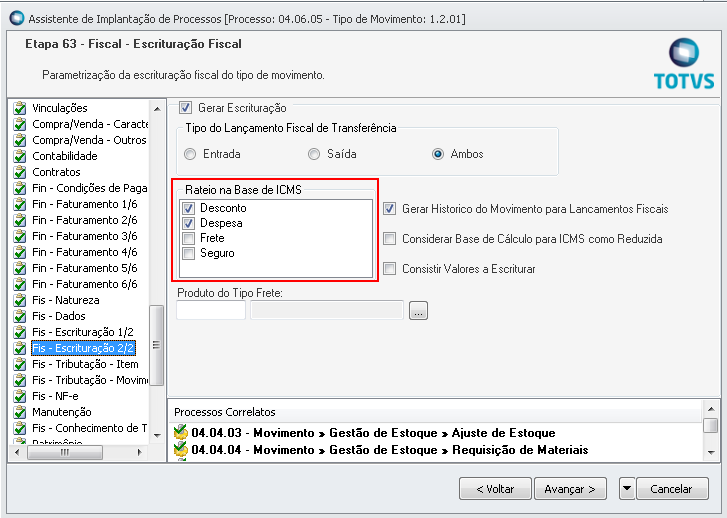
Task: Click the checkmark icon beside Fin - Faturamento 5/6
Action: pyautogui.click(x=20, y=268)
